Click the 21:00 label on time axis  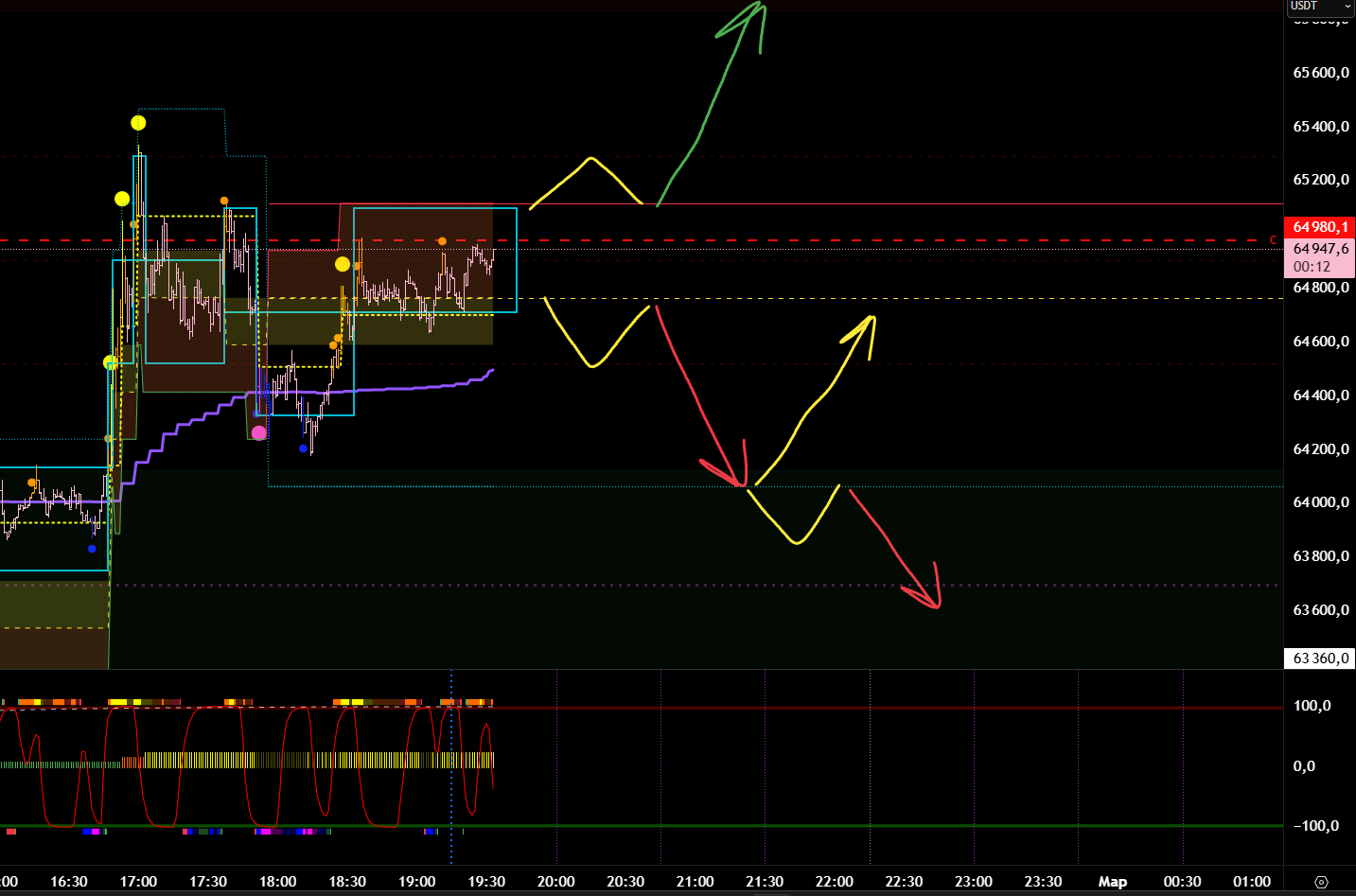695,882
